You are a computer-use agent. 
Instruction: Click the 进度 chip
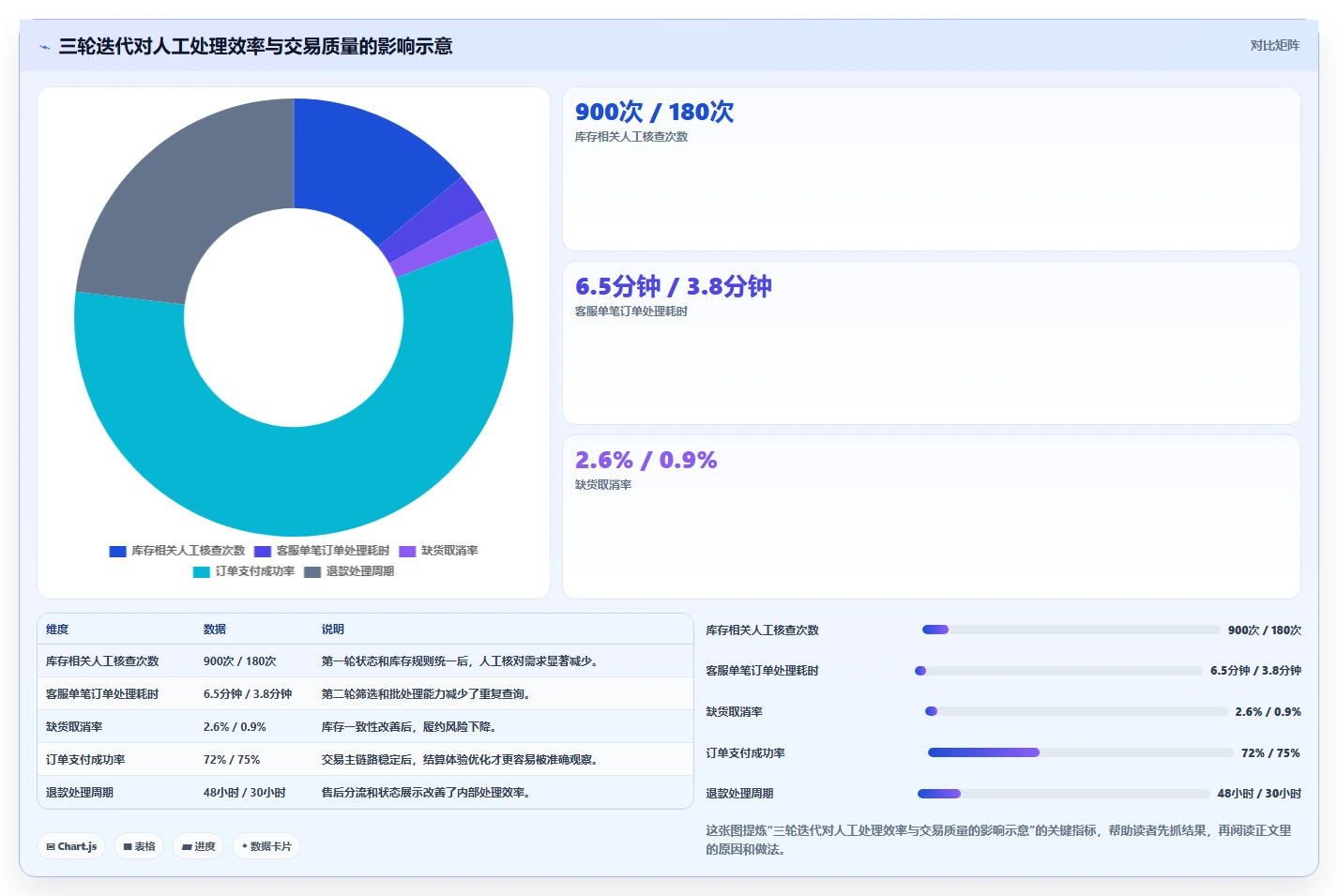point(198,846)
